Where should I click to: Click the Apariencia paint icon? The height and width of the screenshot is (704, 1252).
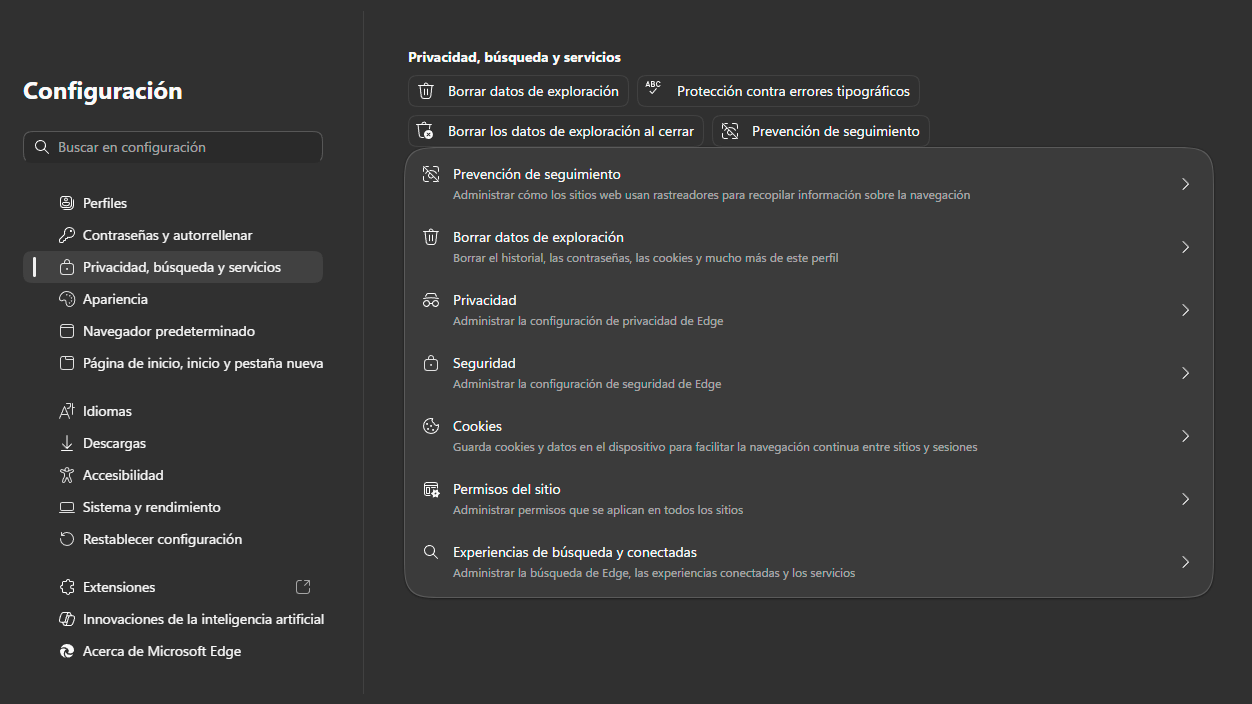pos(65,299)
